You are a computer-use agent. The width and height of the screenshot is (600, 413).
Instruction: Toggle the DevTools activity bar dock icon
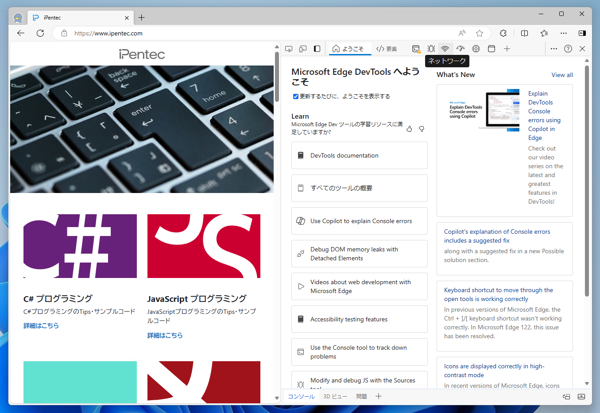(317, 49)
